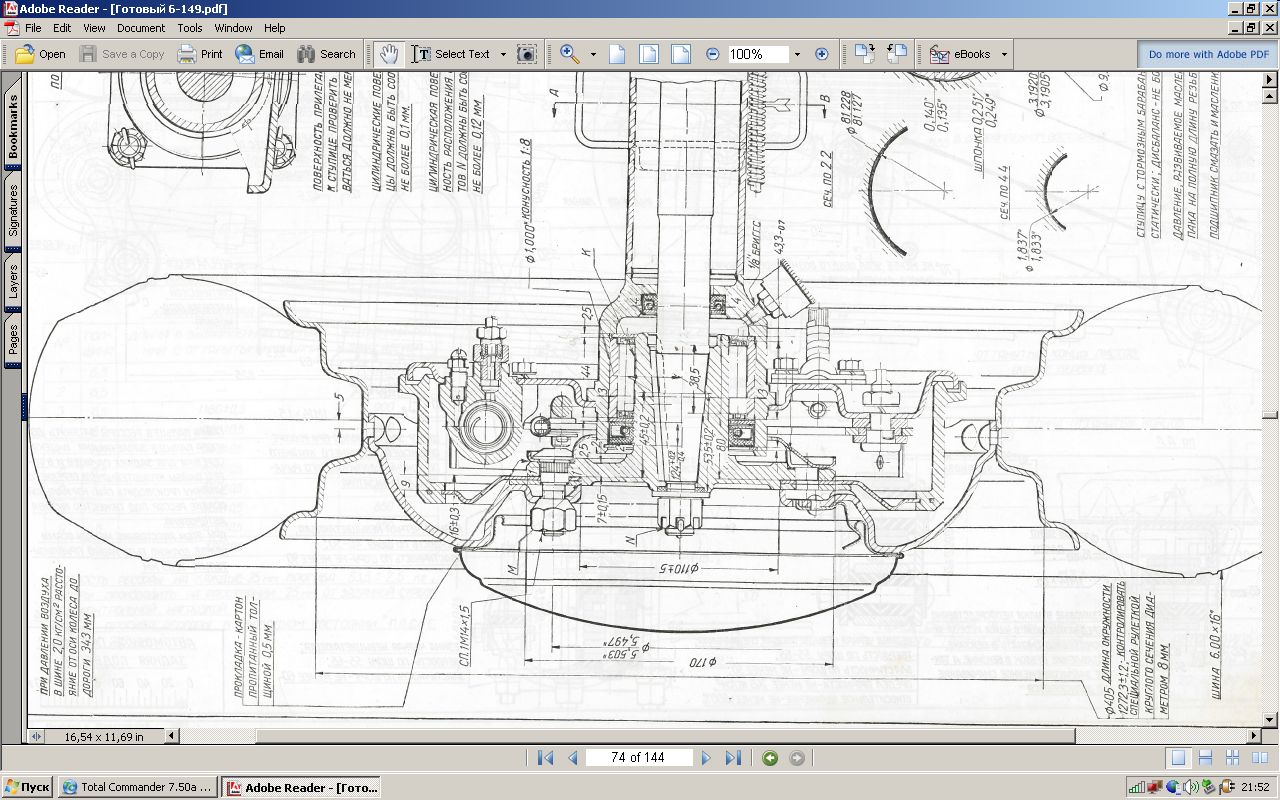Expand the eBooks dropdown arrow
This screenshot has width=1280, height=800.
1004,54
